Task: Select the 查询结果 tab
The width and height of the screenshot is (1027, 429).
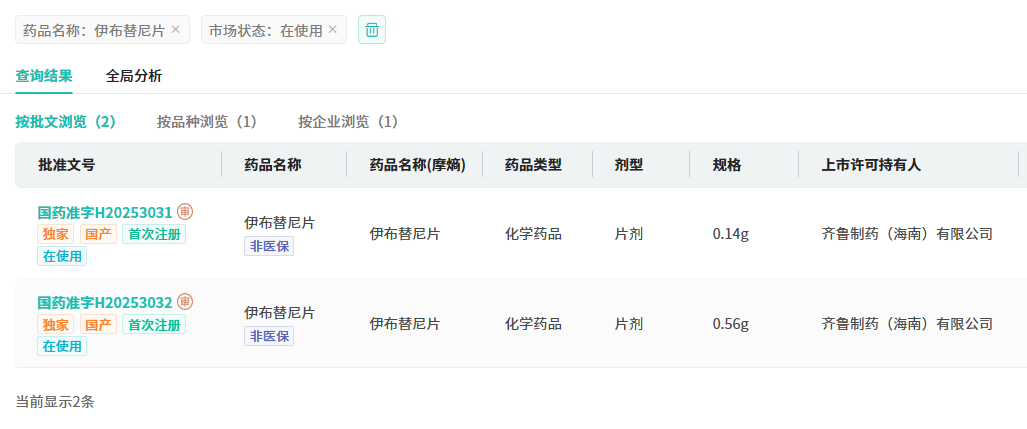Action: (x=44, y=76)
